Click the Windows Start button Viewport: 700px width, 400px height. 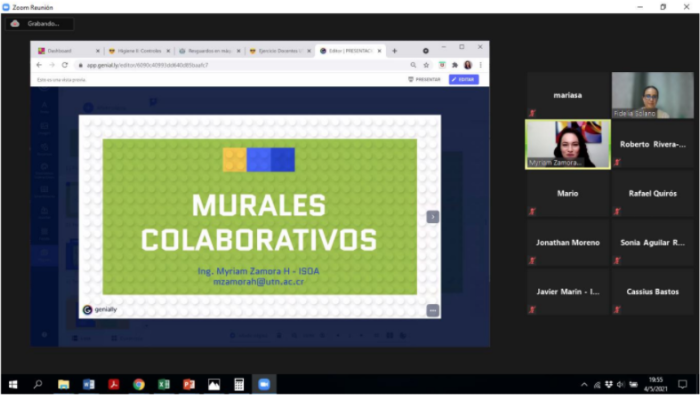coord(13,384)
